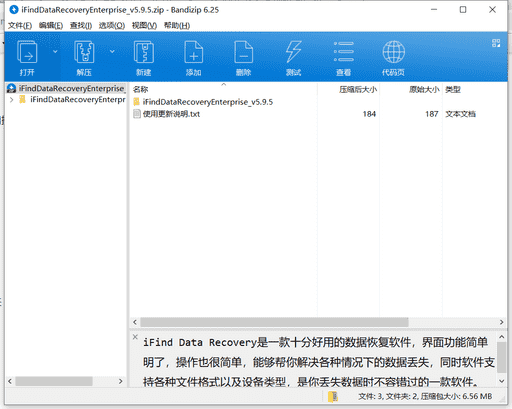Sort by the 压缩后大小 column header
Screen dimensions: 512x409
pyautogui.click(x=358, y=89)
